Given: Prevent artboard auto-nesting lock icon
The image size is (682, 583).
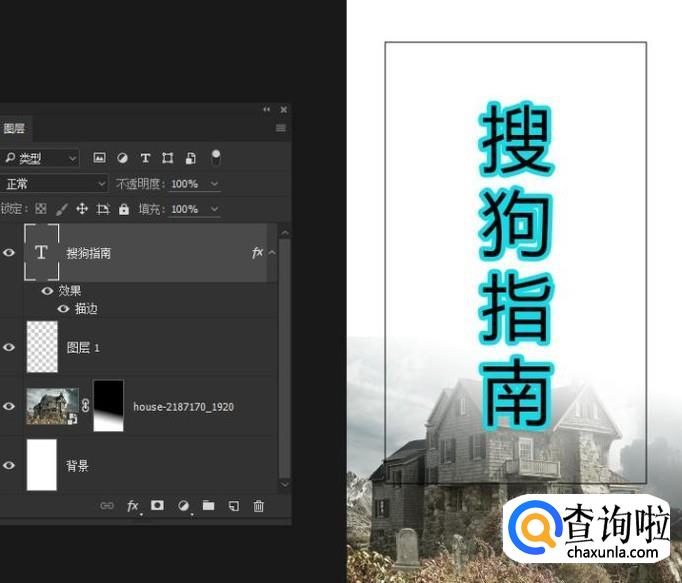Looking at the screenshot, I should coord(103,209).
